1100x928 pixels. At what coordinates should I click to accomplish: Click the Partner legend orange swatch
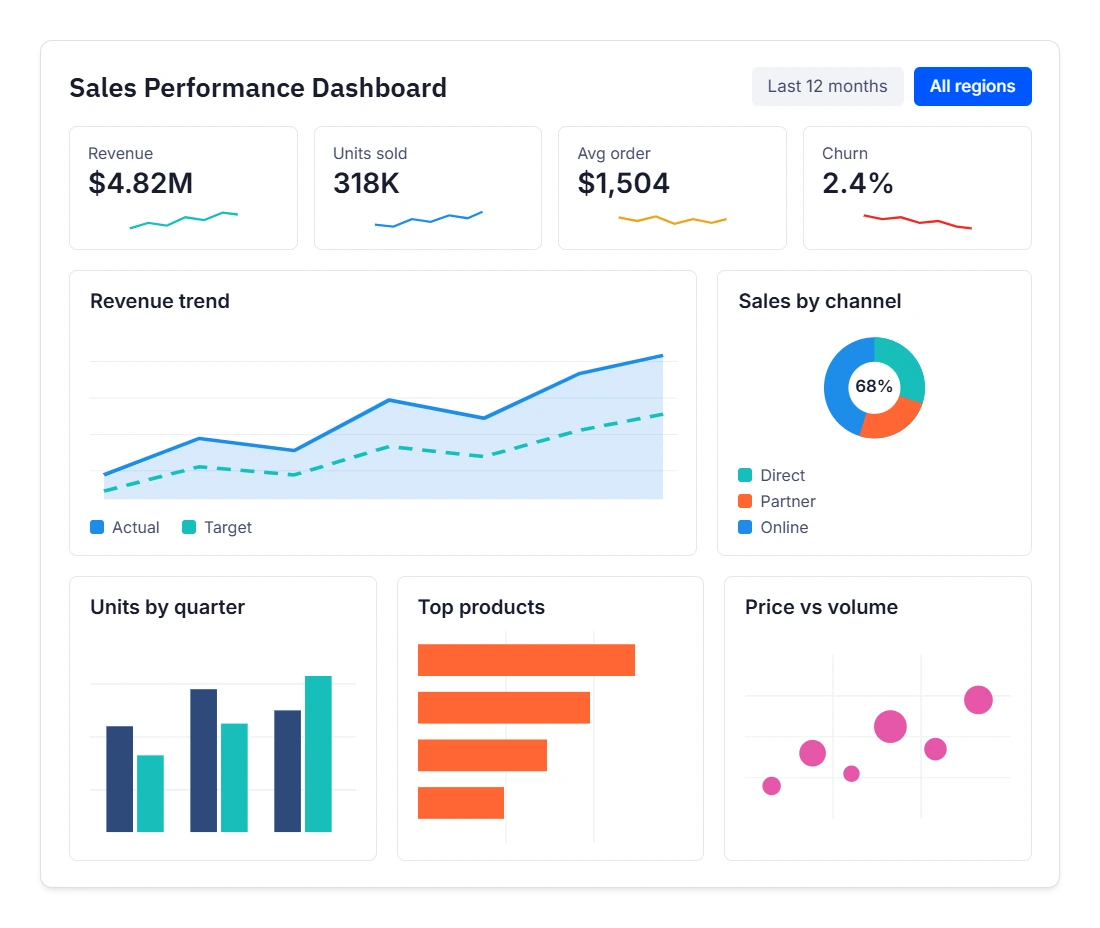[745, 501]
